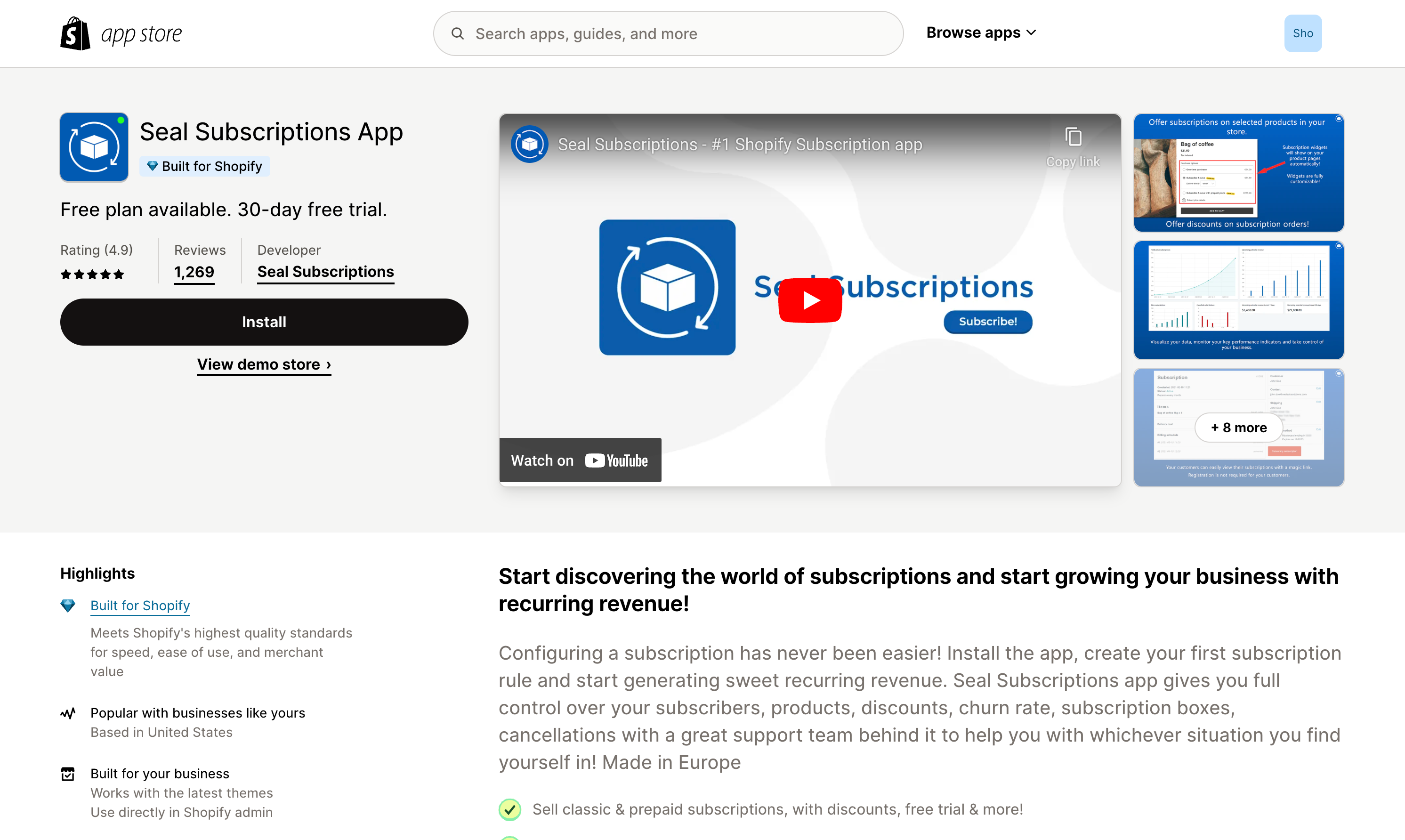
Task: Open the video title link
Action: (x=740, y=145)
